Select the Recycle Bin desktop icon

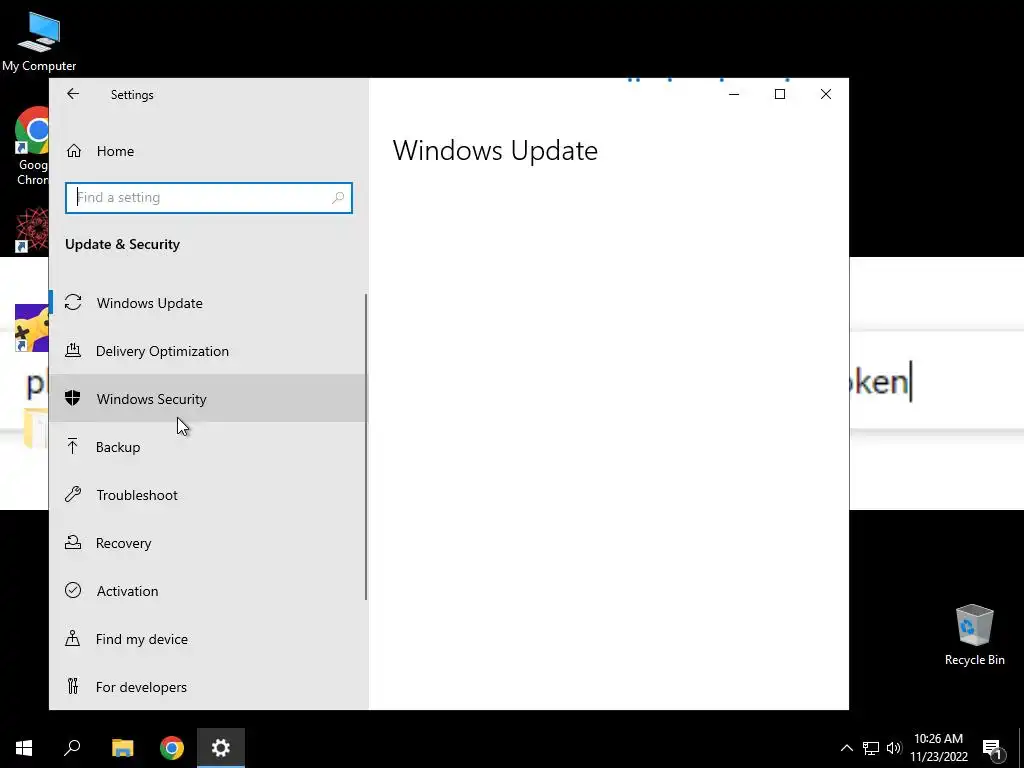tap(974, 635)
